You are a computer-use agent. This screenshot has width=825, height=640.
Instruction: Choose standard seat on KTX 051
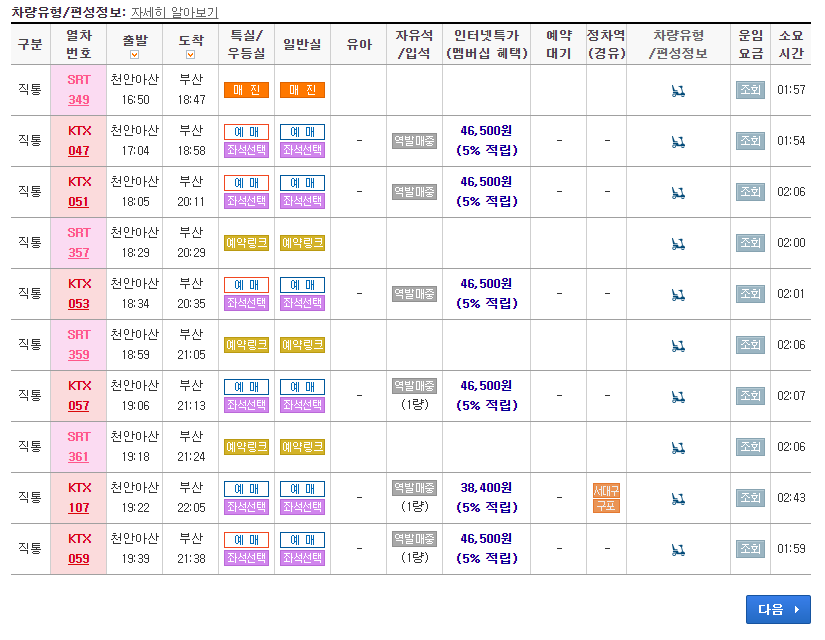(302, 201)
